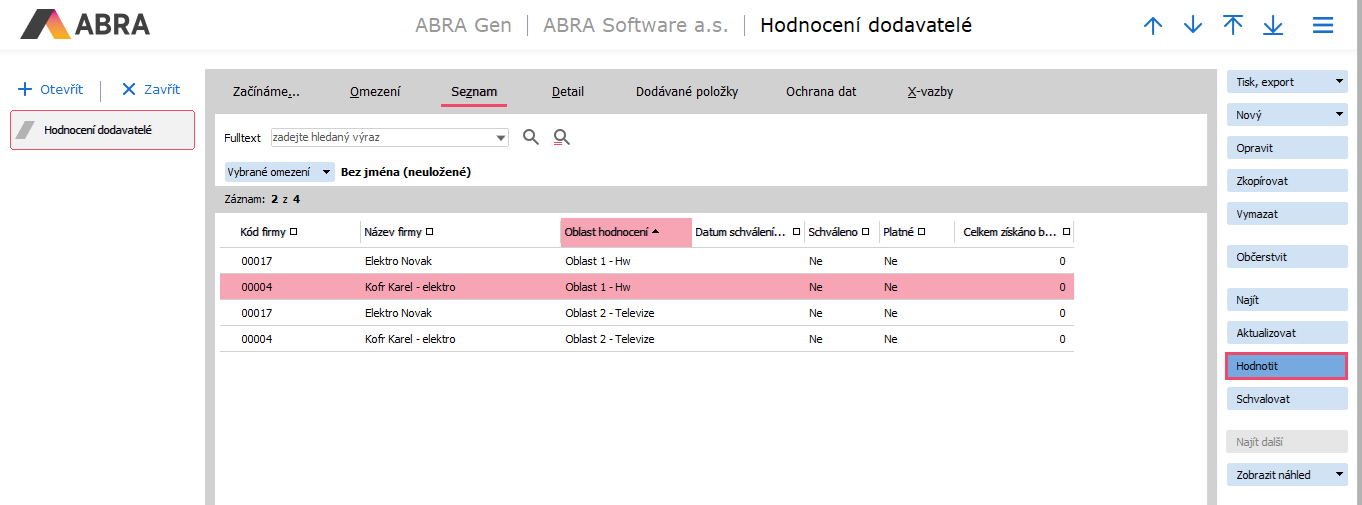The image size is (1362, 505).
Task: Toggle the square marker in Kód firmy column header
Action: [x=294, y=232]
